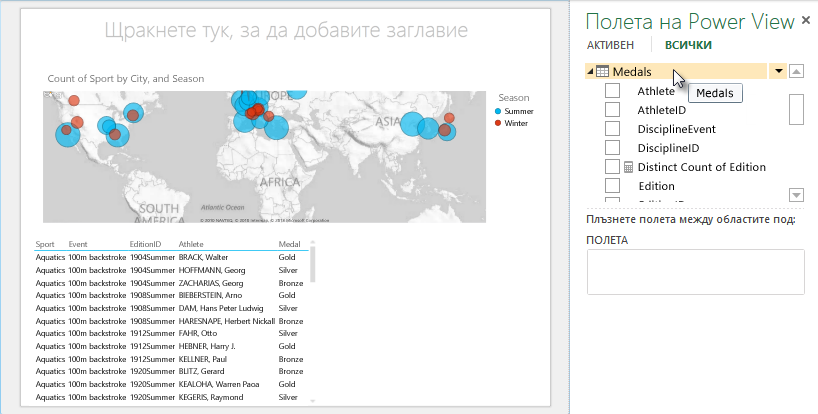Image resolution: width=818 pixels, height=414 pixels.
Task: Click the table's vertical scrollbar thumb
Action: 312,264
